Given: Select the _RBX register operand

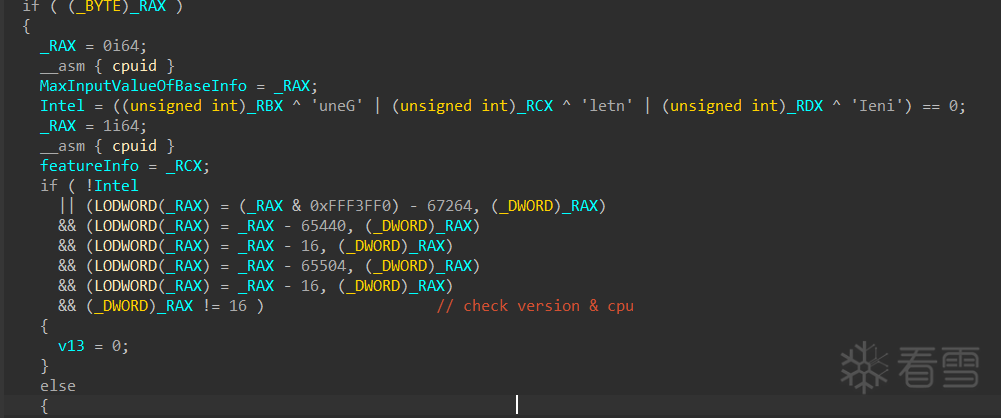Looking at the screenshot, I should [x=229, y=106].
